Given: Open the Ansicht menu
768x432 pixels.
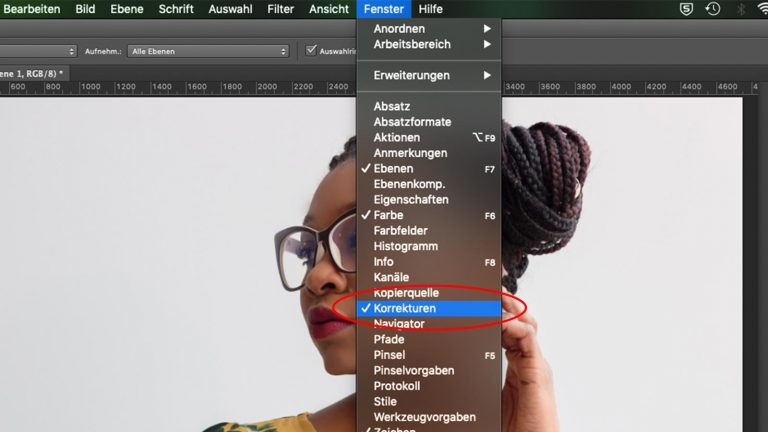Looking at the screenshot, I should click(x=329, y=9).
